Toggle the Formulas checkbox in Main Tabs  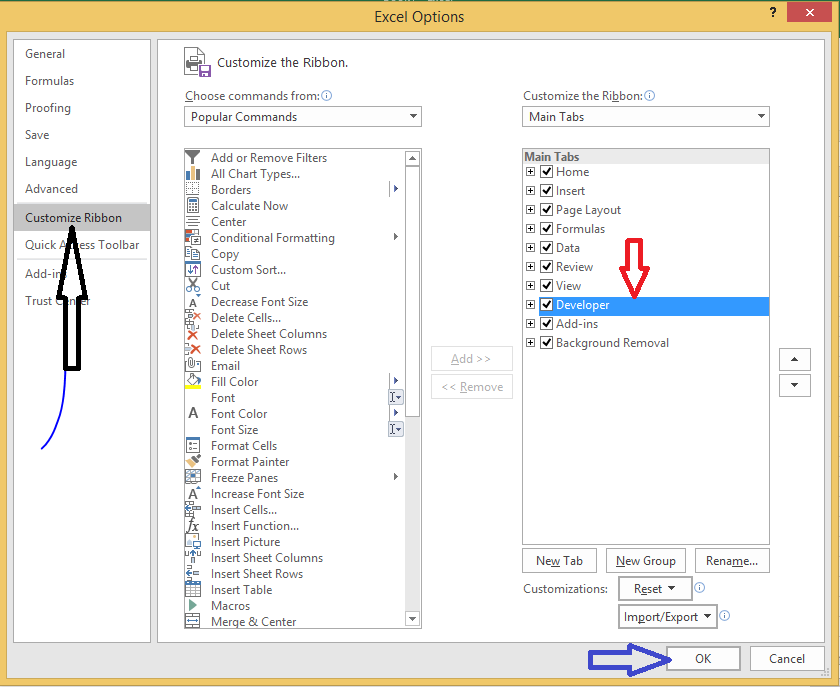click(546, 228)
